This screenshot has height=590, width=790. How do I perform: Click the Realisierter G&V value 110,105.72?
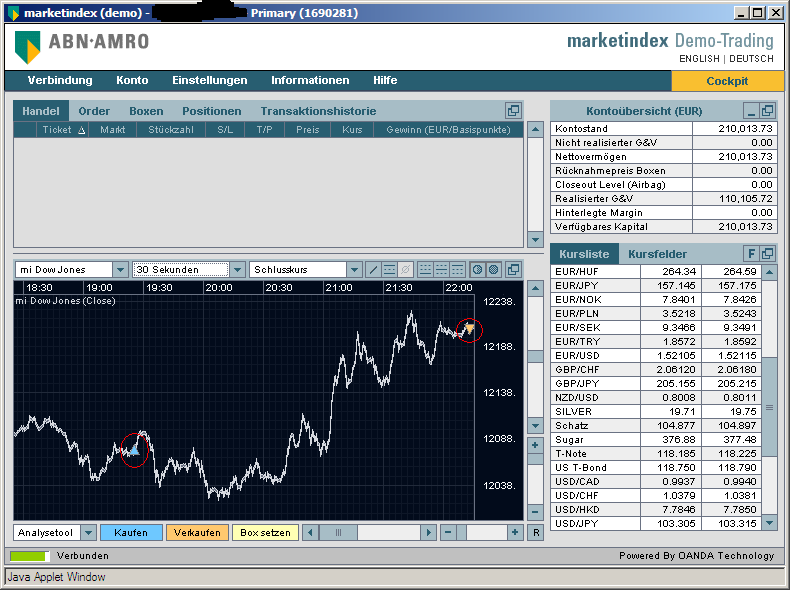(x=745, y=199)
